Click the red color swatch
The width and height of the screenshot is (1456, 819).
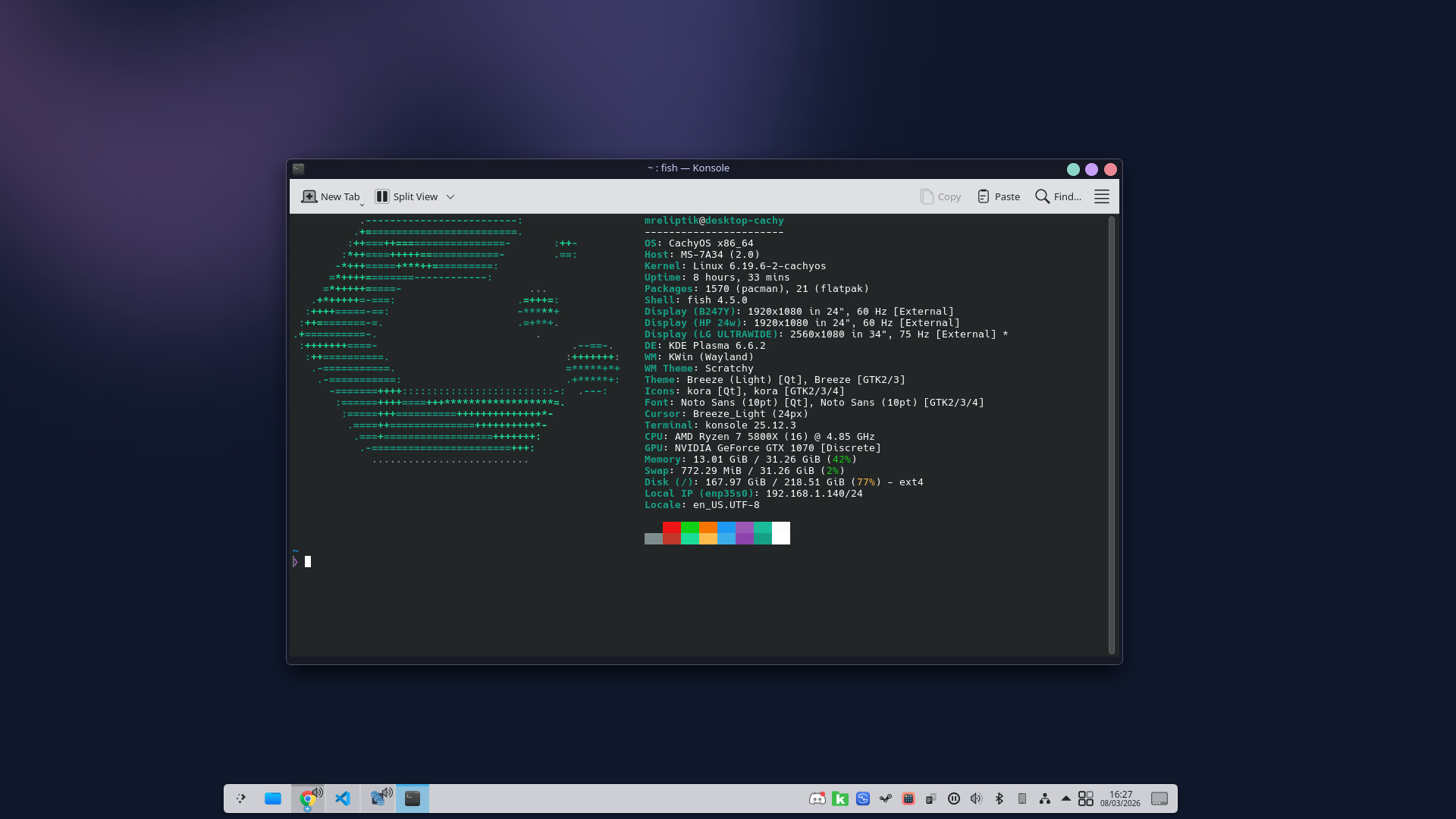(x=671, y=527)
